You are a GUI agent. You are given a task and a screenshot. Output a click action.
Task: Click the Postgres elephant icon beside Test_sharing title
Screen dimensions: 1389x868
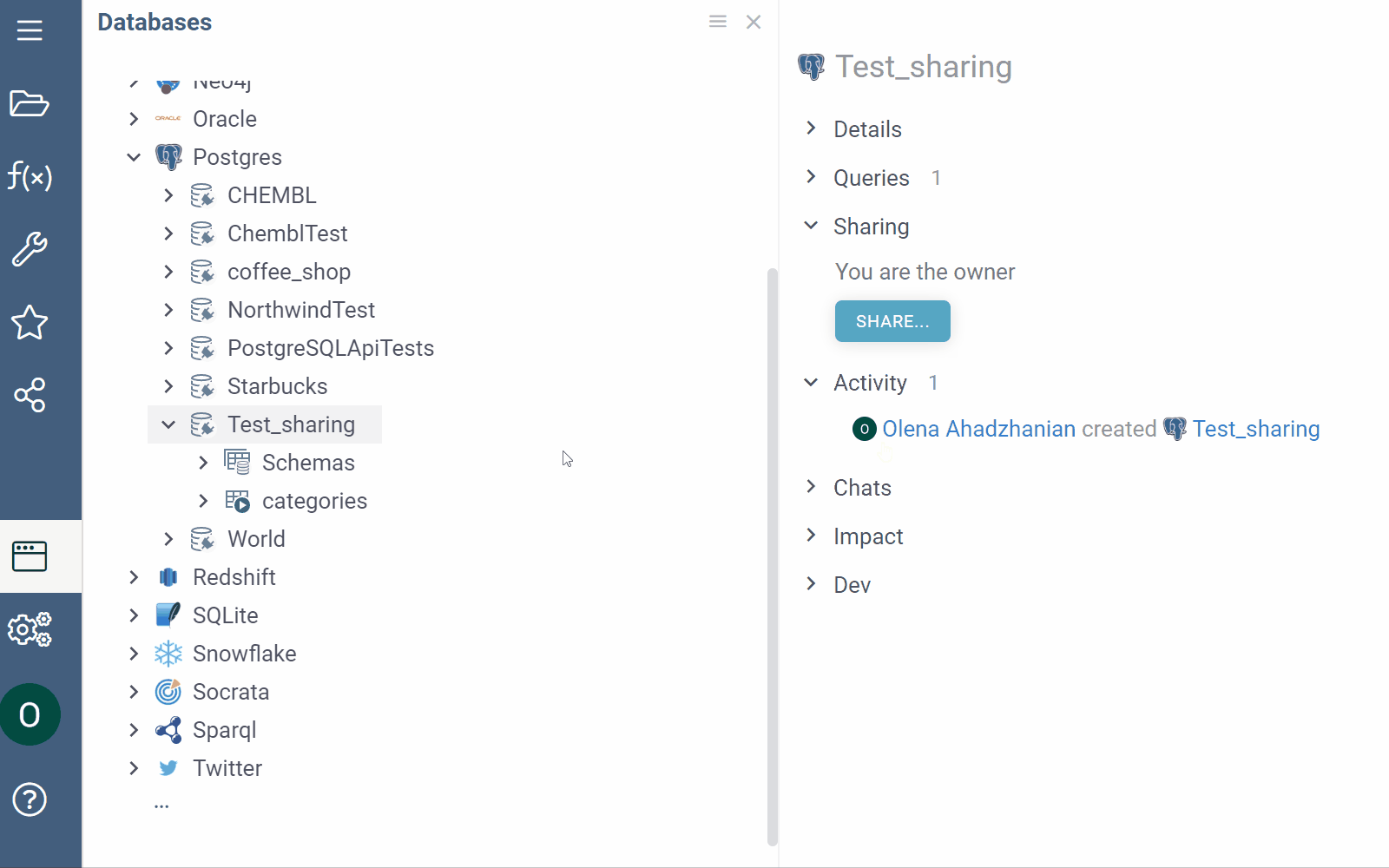811,66
